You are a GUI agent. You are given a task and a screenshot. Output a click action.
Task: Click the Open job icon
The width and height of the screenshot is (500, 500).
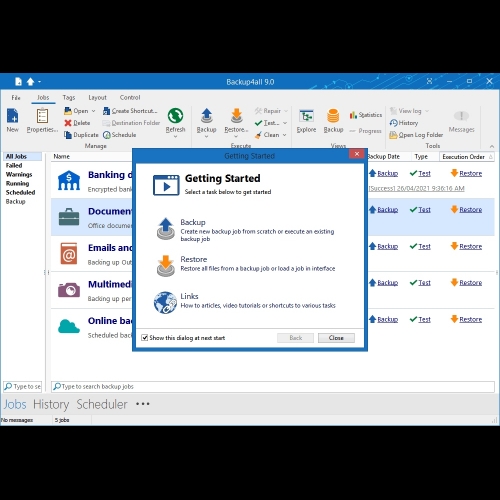(68, 111)
